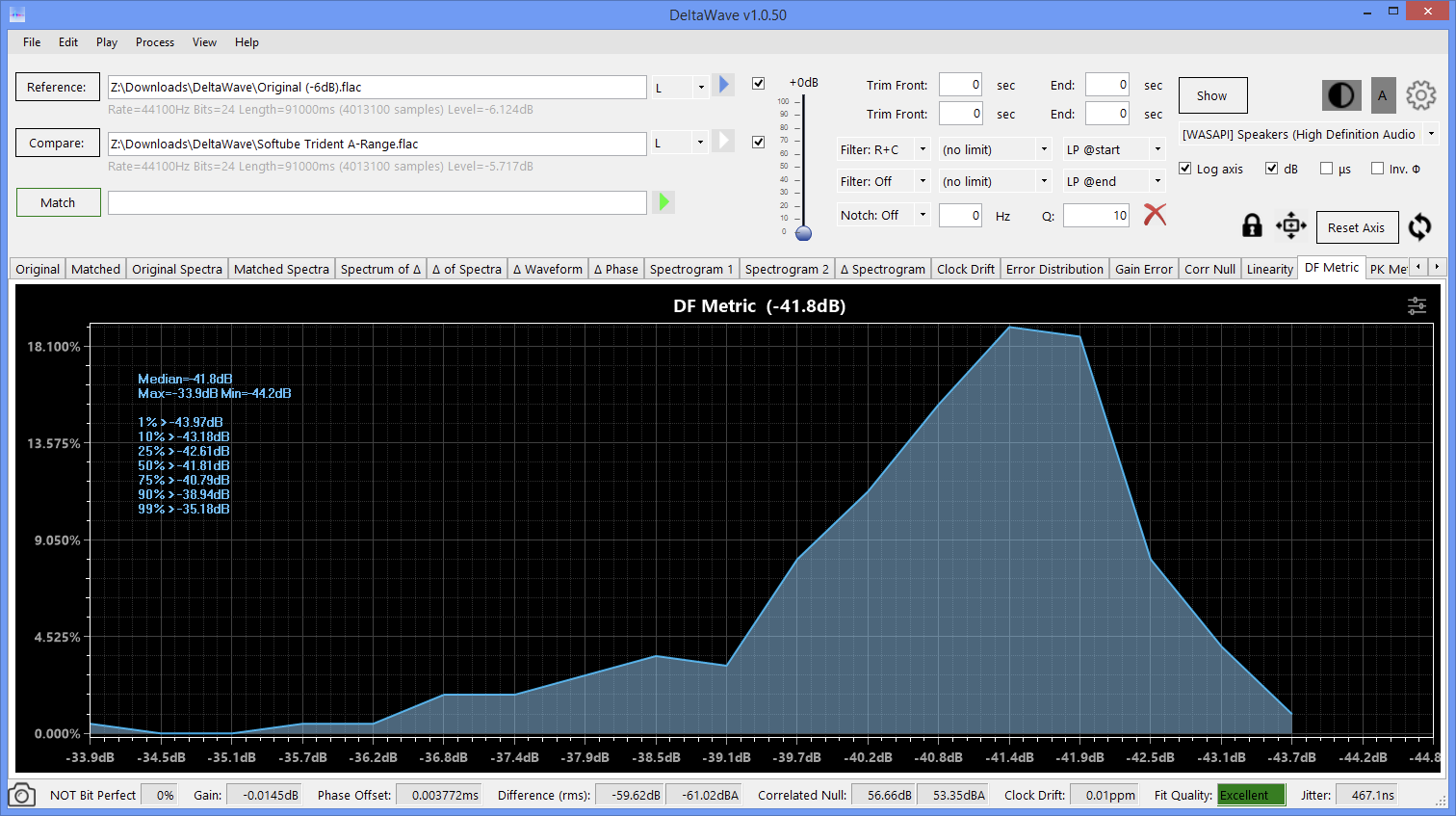Screen dimensions: 1456x816
Task: Switch to the Δ Waveform tab
Action: tap(548, 269)
